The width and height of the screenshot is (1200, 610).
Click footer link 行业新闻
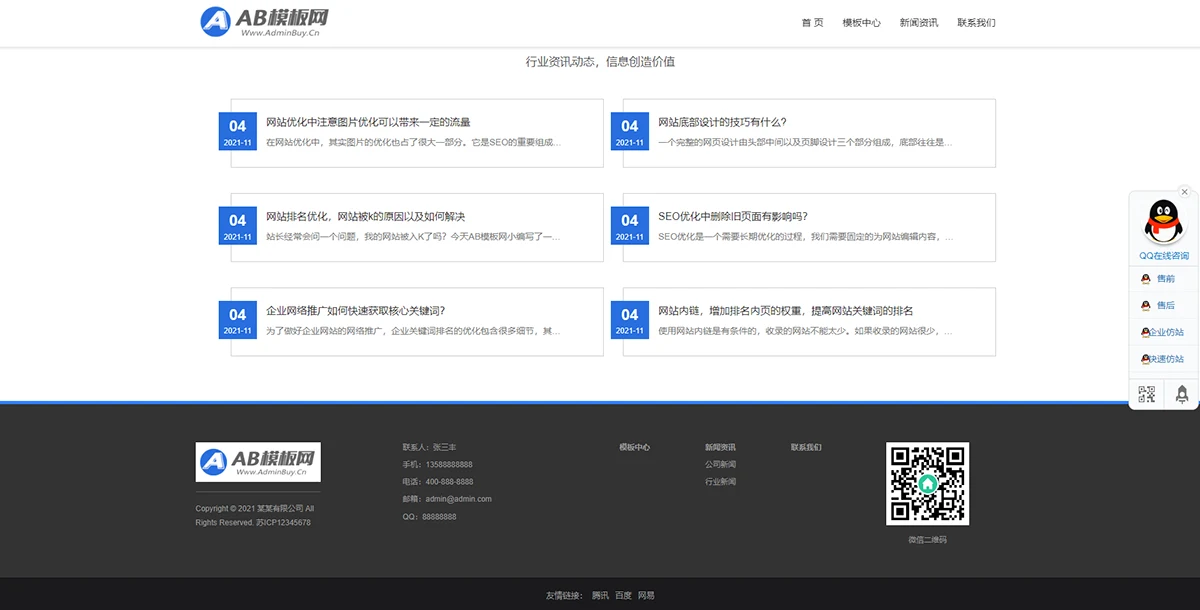click(x=720, y=482)
